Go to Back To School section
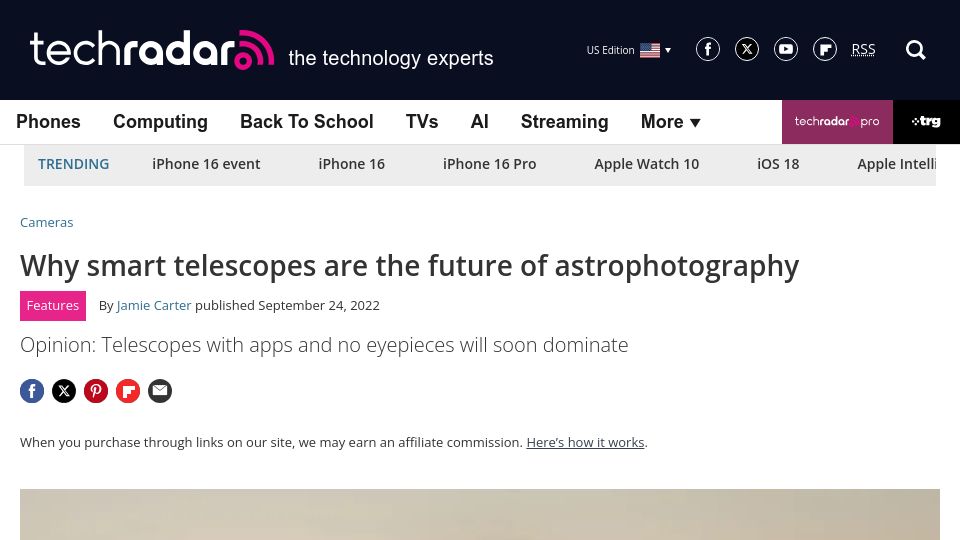 coord(307,122)
